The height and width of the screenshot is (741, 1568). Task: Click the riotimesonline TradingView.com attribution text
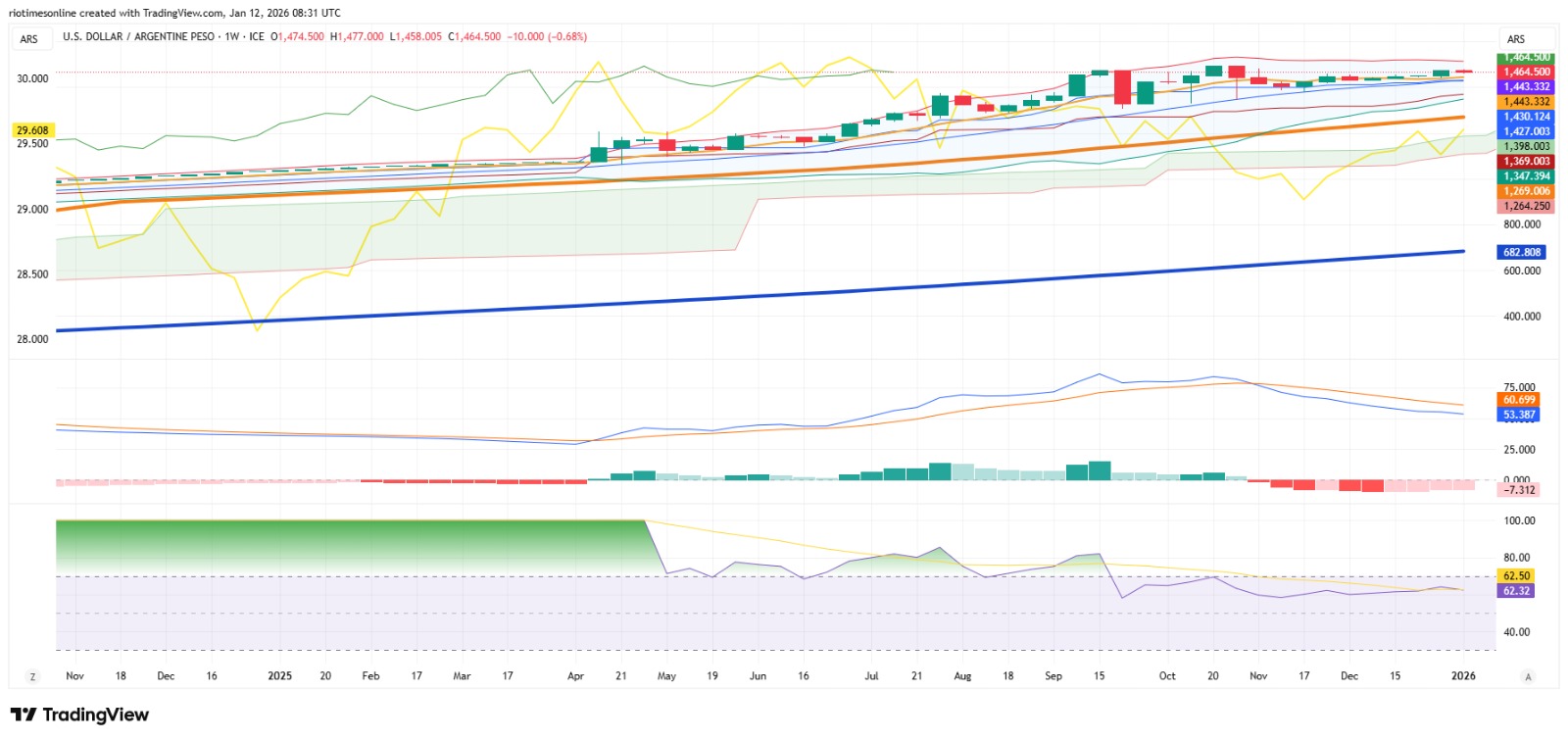pyautogui.click(x=174, y=13)
